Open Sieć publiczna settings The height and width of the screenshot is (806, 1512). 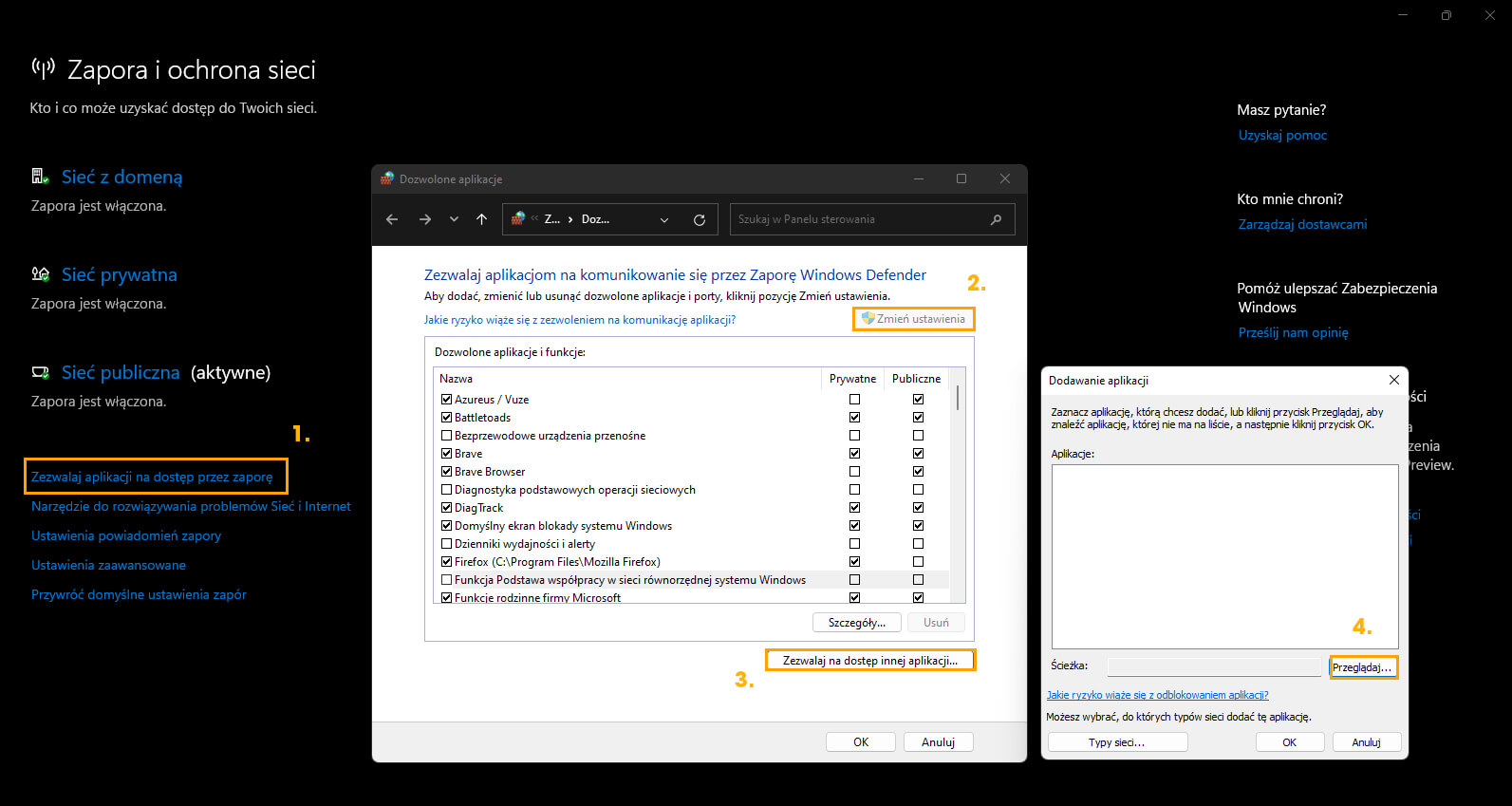pyautogui.click(x=121, y=372)
